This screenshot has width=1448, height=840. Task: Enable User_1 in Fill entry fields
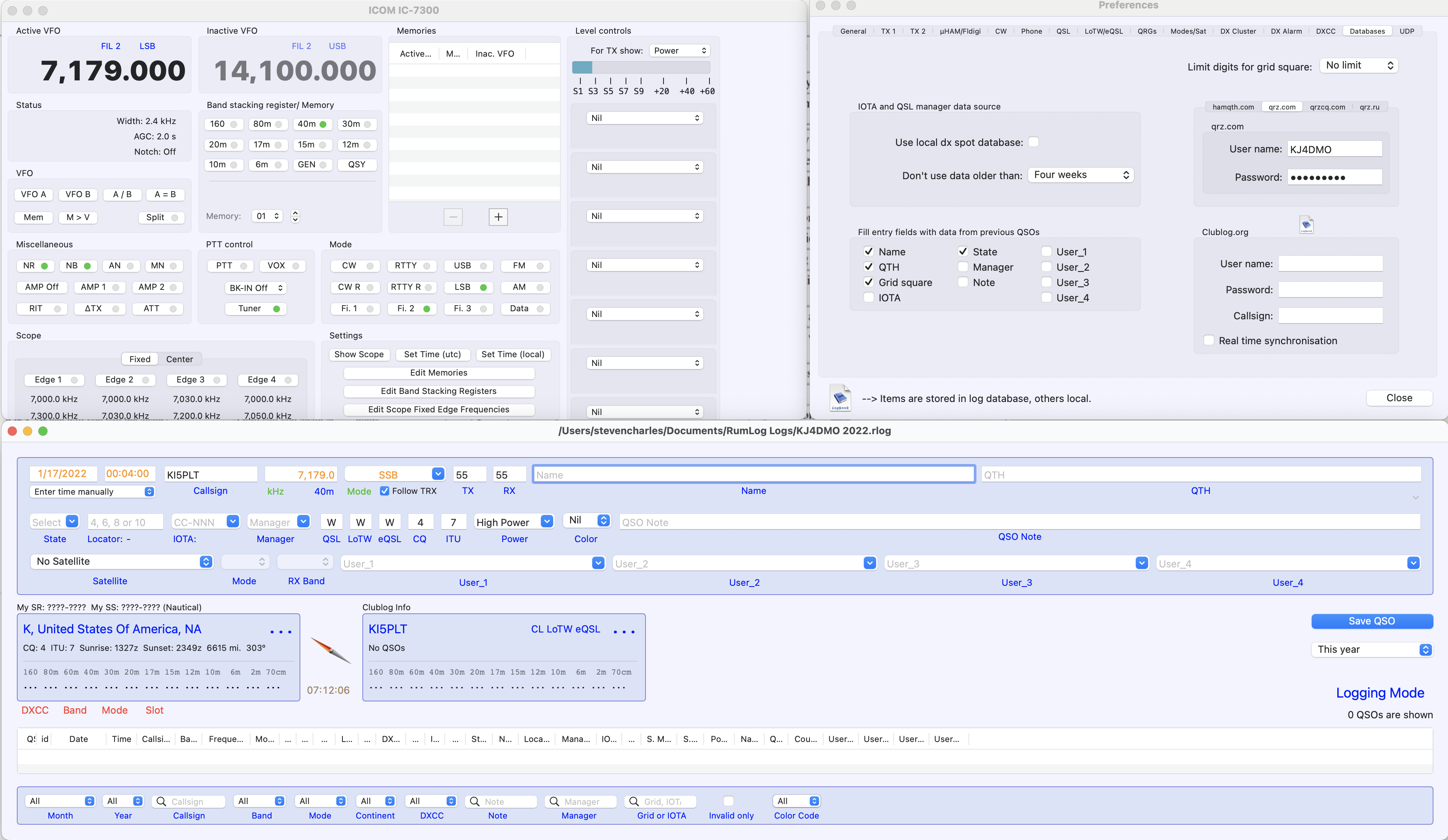pos(1047,252)
